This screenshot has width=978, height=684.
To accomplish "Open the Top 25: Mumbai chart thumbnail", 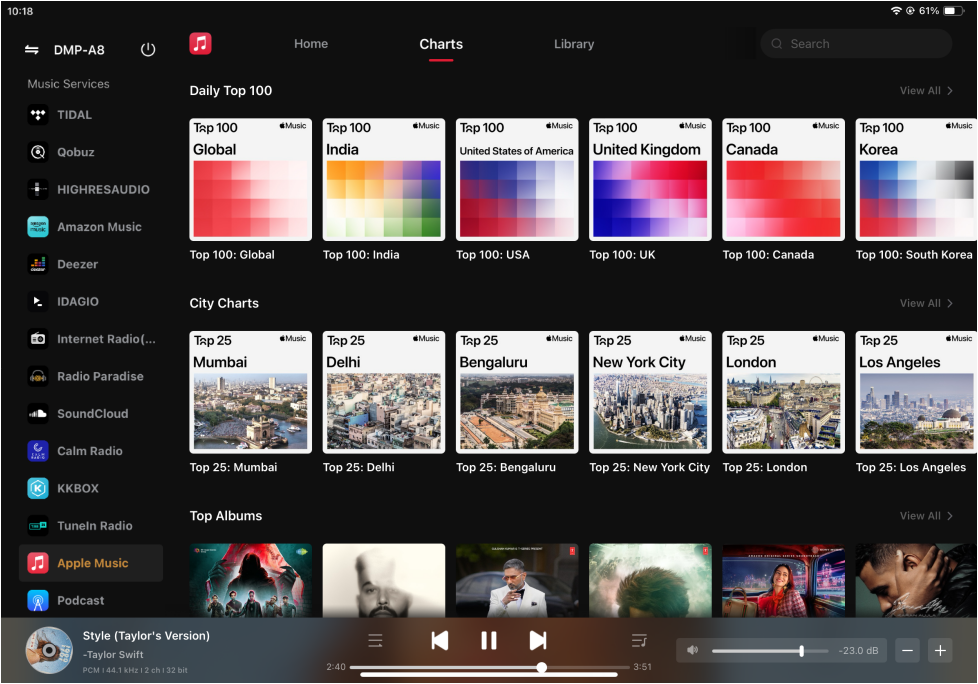I will 251,392.
